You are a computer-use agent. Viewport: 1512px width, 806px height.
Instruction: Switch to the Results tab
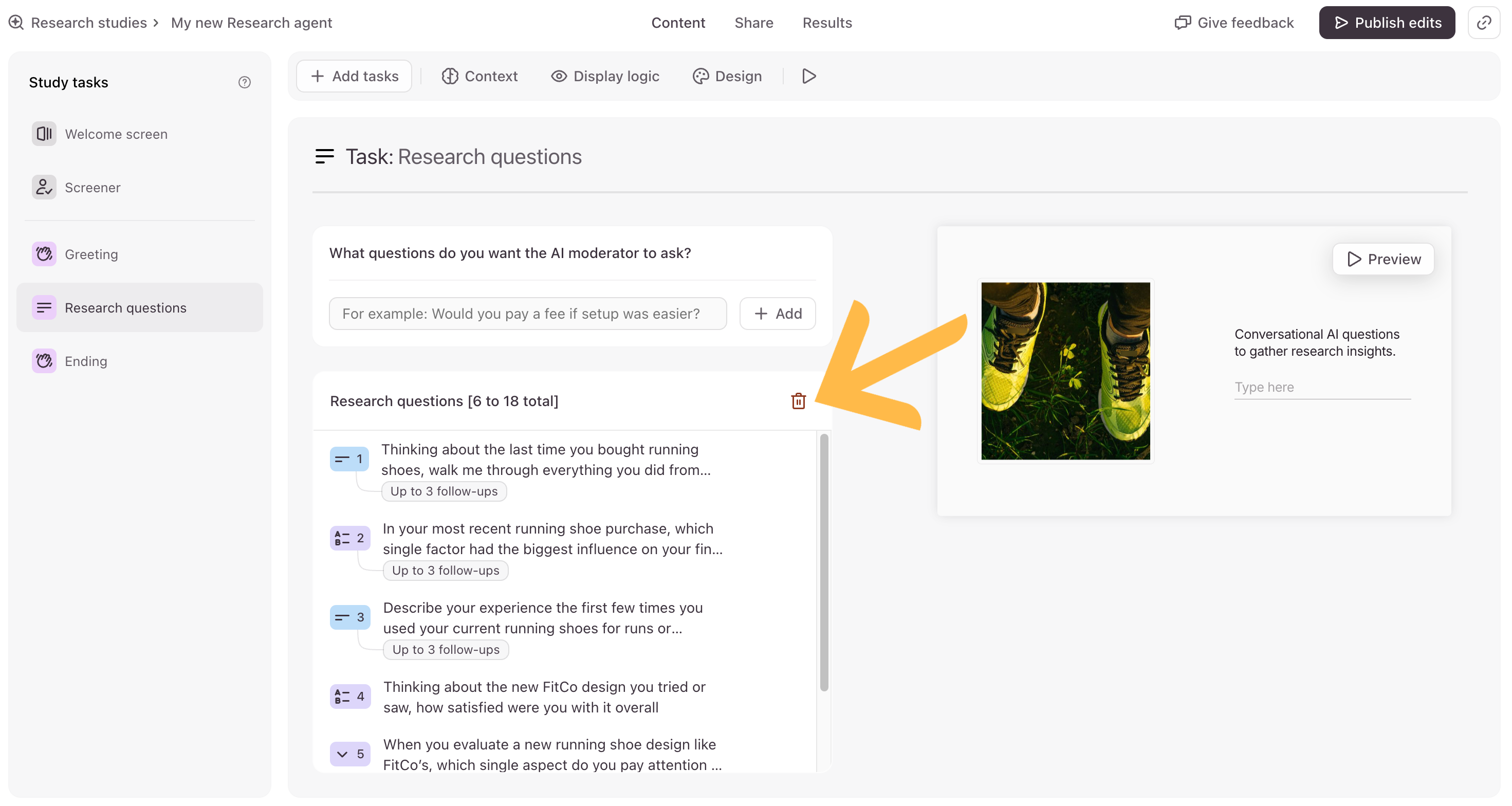(x=827, y=23)
